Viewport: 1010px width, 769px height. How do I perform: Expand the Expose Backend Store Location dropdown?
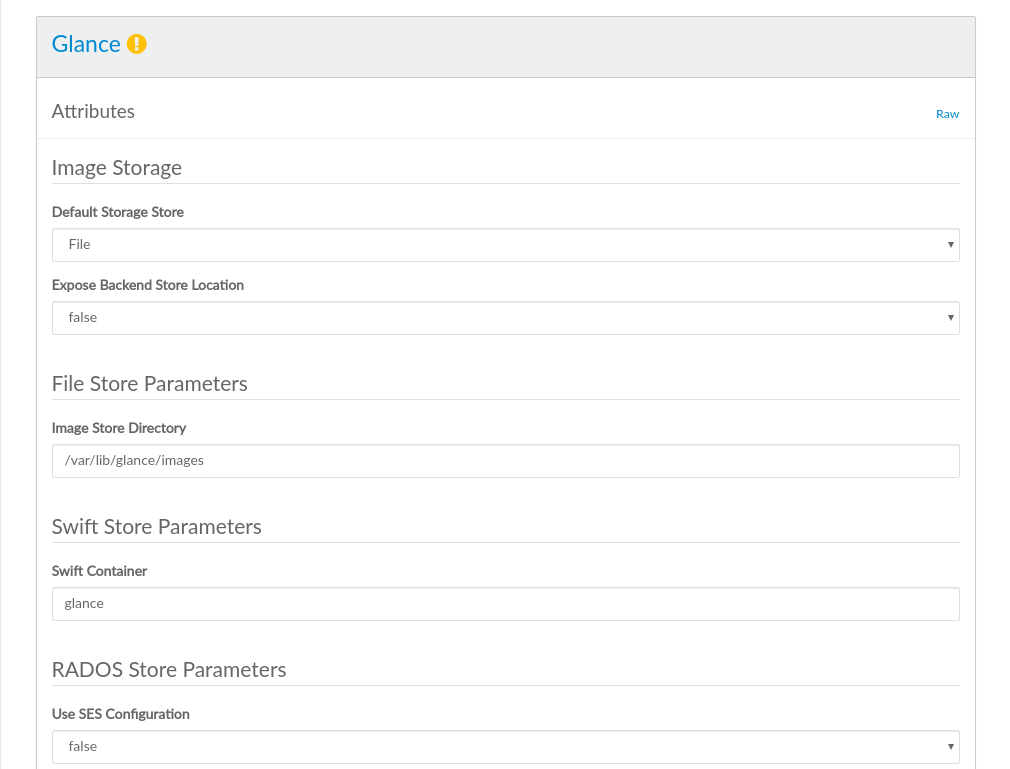(x=505, y=318)
